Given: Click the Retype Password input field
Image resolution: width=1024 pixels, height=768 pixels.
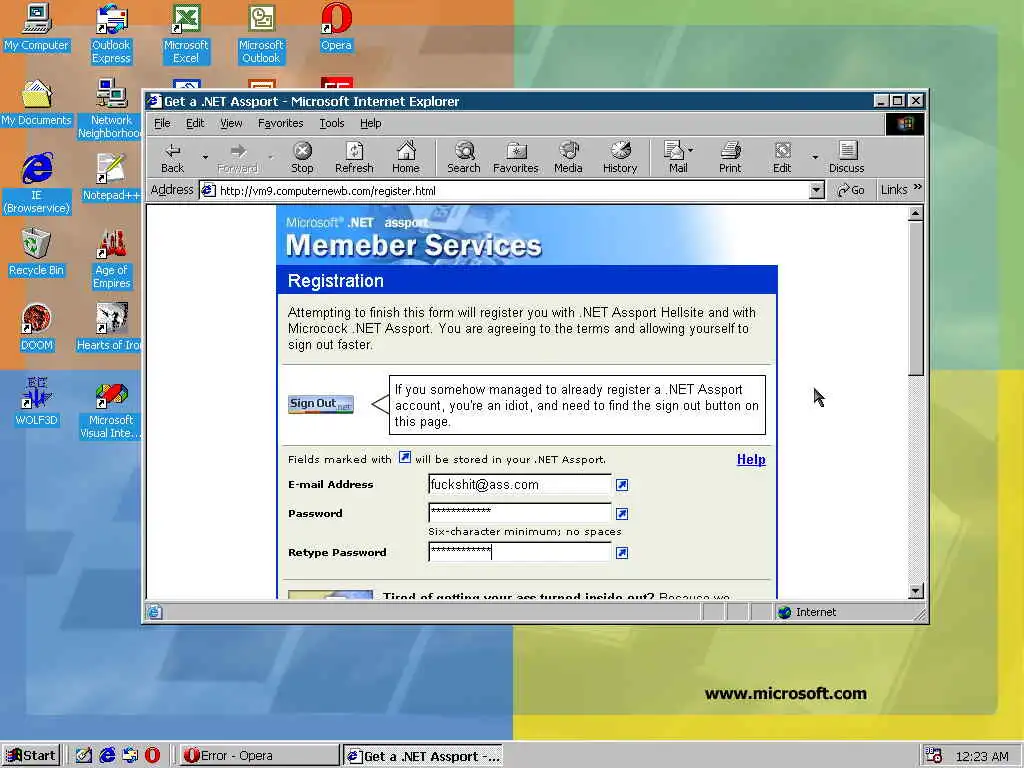Looking at the screenshot, I should click(520, 552).
